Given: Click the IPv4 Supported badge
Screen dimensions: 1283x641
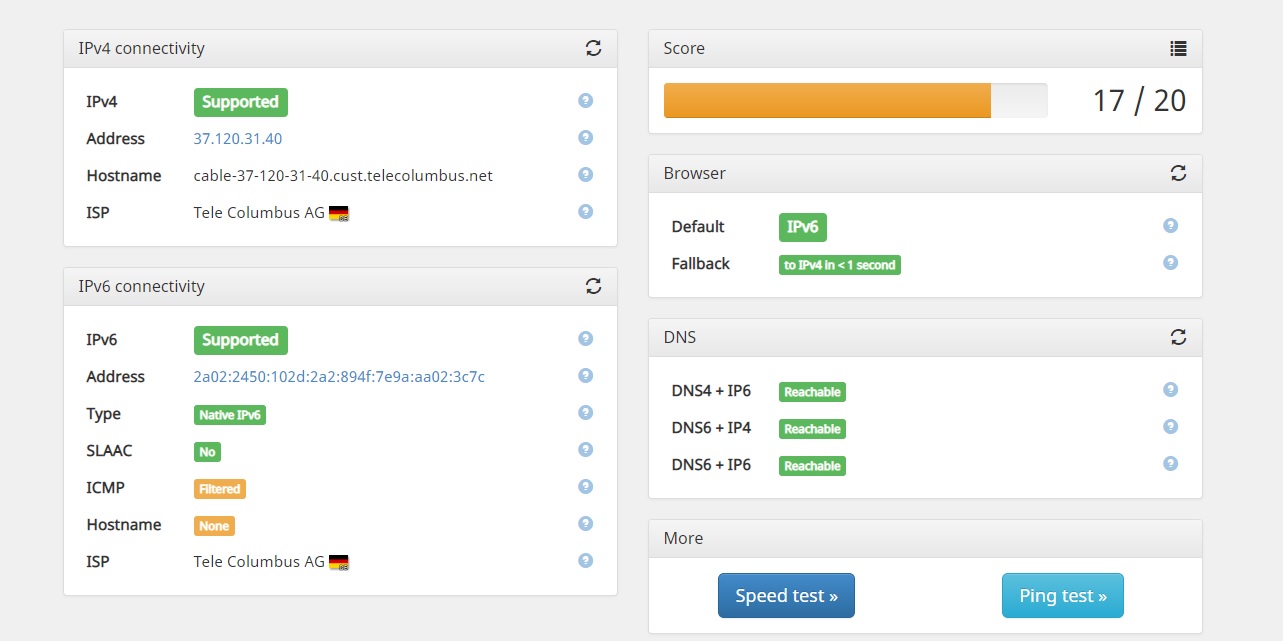Looking at the screenshot, I should 241,102.
